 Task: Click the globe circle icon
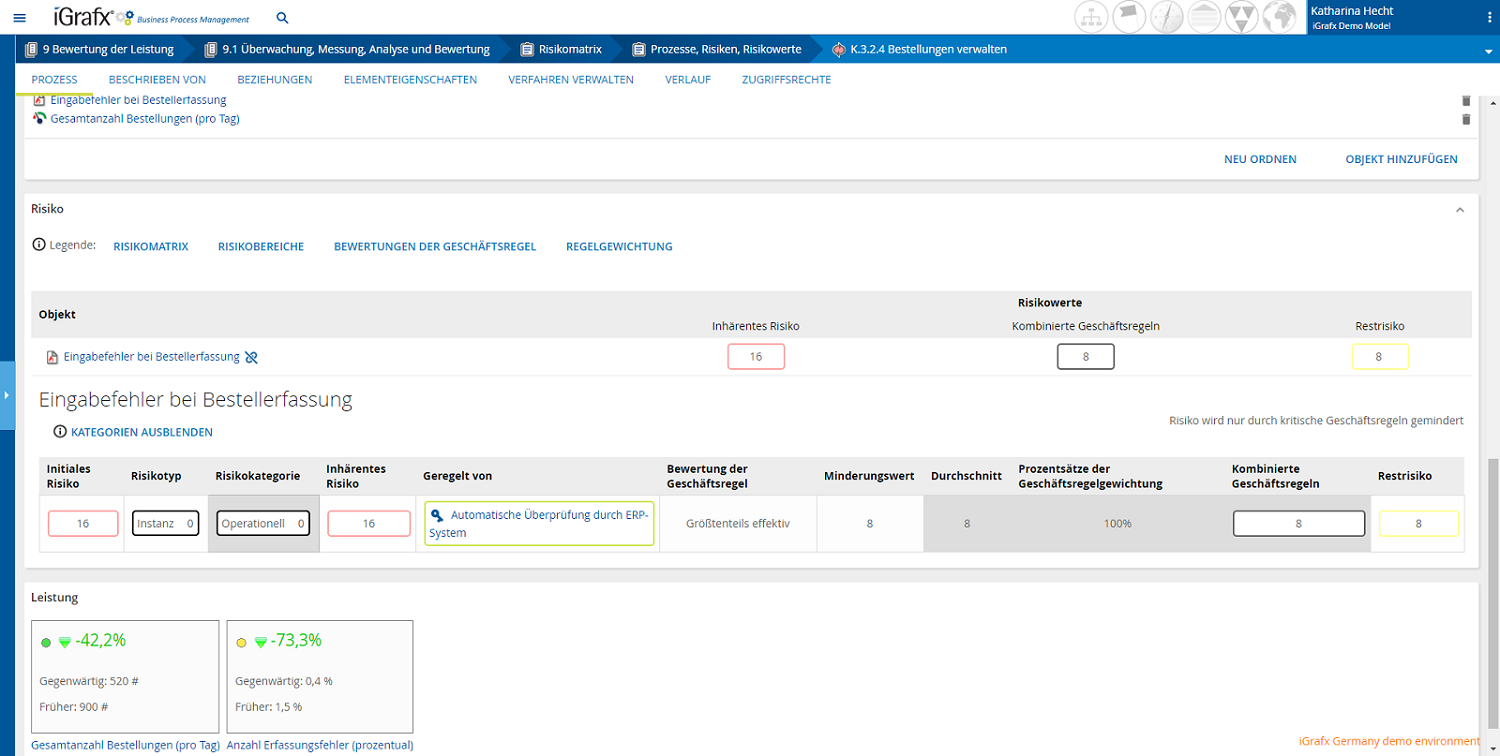pyautogui.click(x=1278, y=17)
